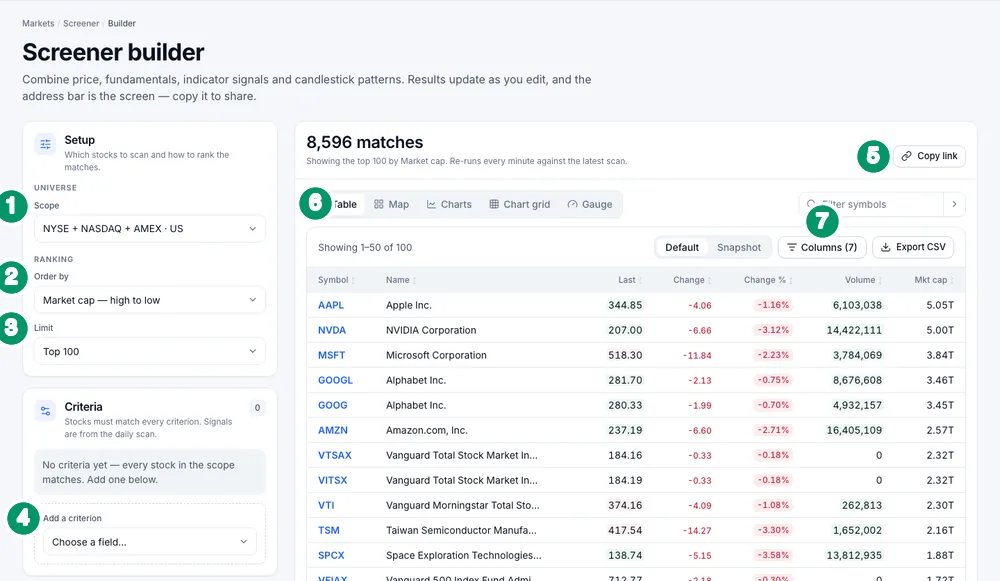Focus the Filter symbols search field
This screenshot has width=1000, height=581.
coord(871,205)
